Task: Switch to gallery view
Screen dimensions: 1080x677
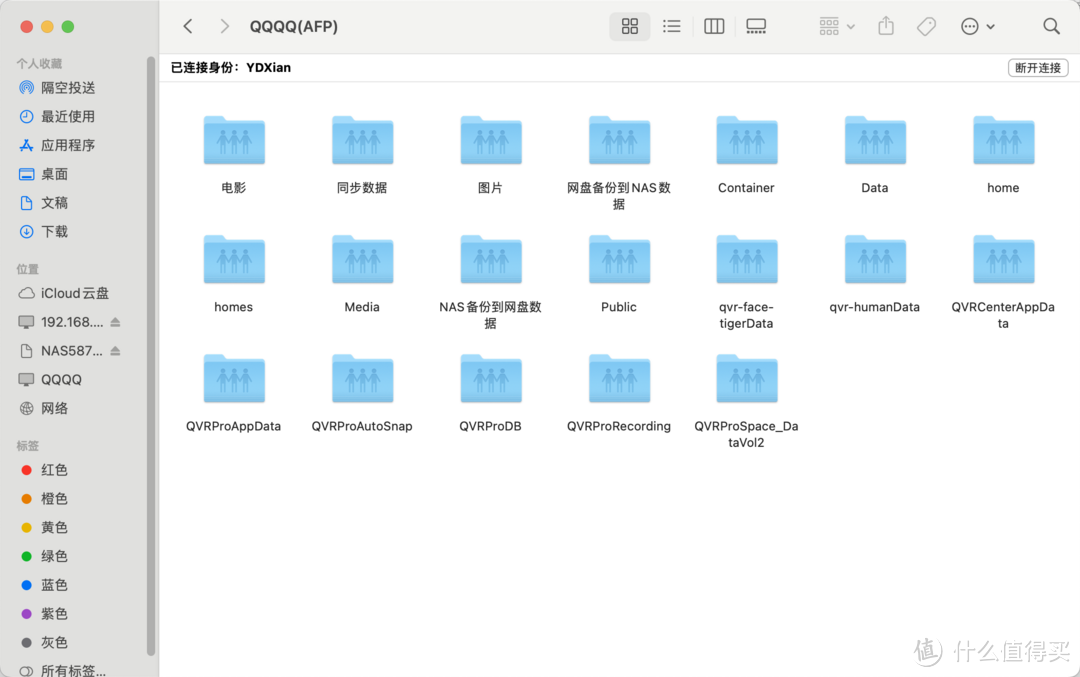Action: point(756,27)
